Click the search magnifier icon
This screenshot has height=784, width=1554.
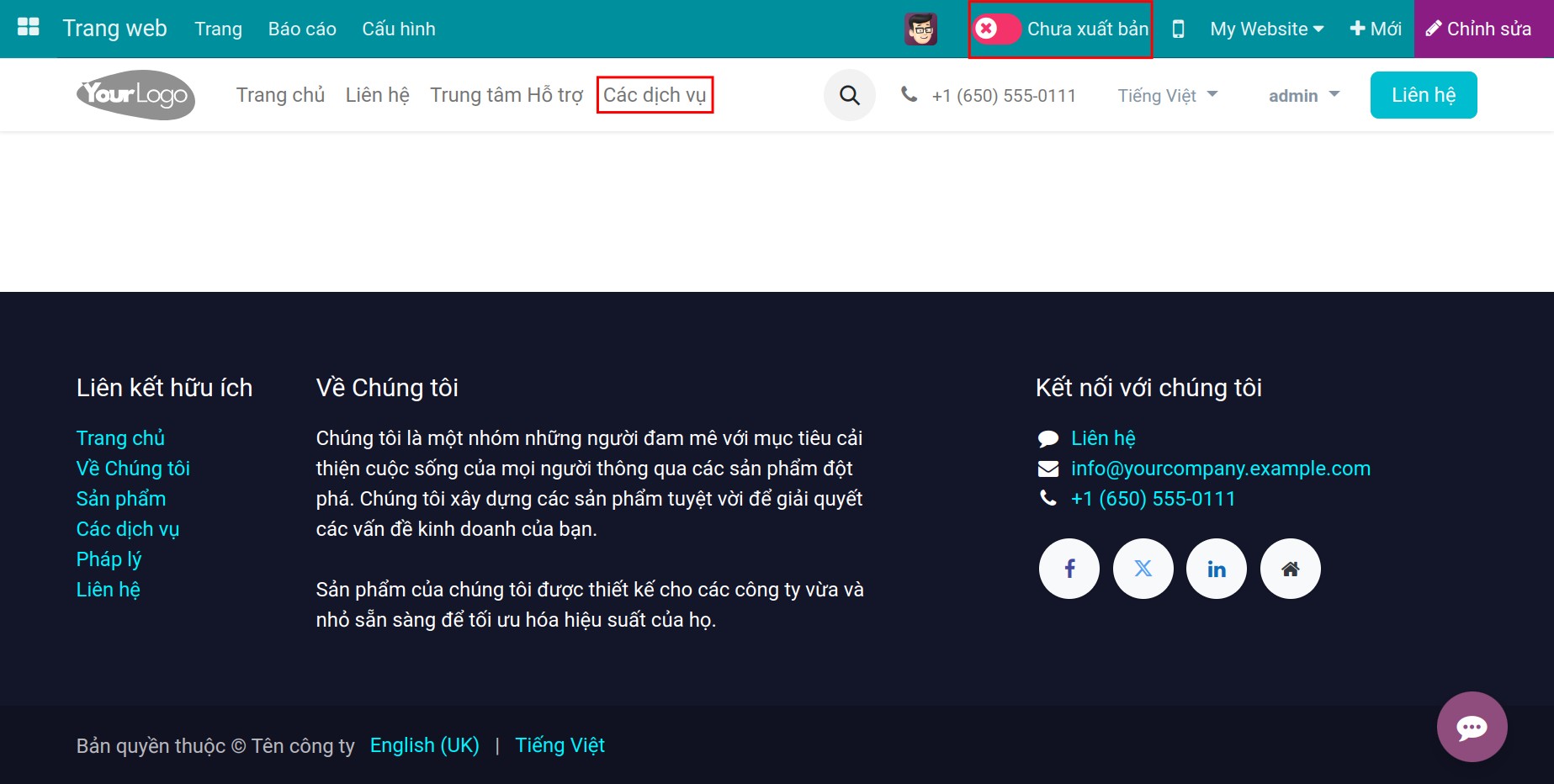850,95
